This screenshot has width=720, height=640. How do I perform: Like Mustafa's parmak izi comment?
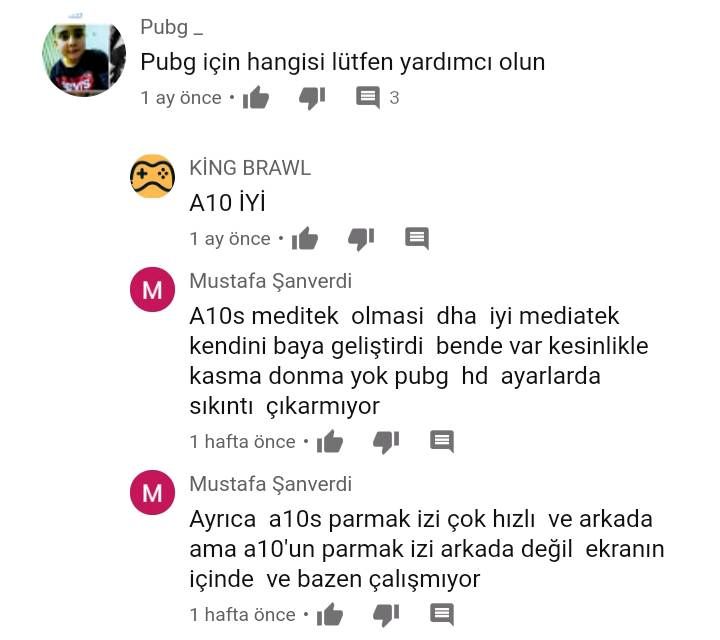pos(330,614)
